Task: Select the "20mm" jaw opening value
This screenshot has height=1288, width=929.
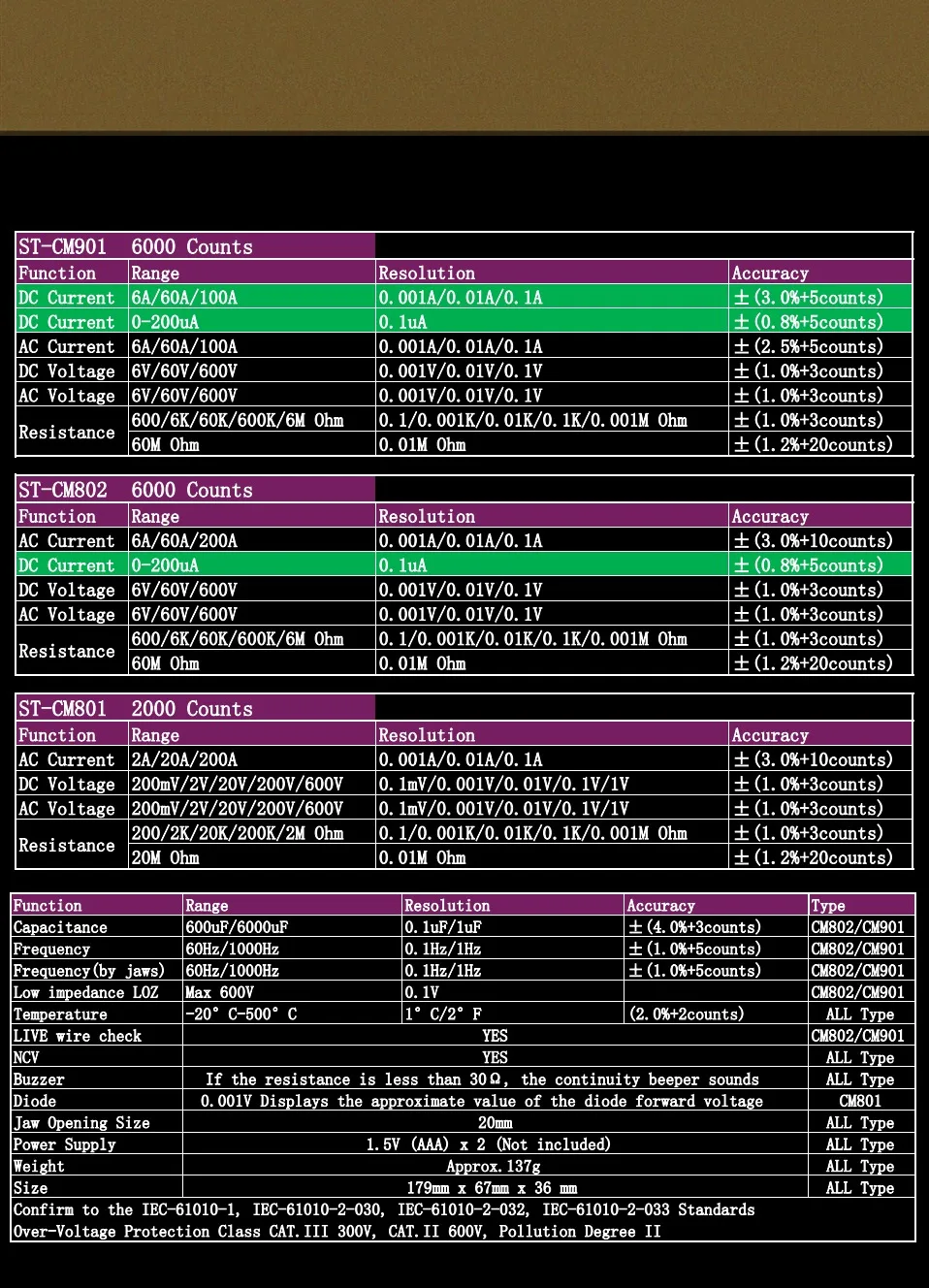Action: (495, 1123)
